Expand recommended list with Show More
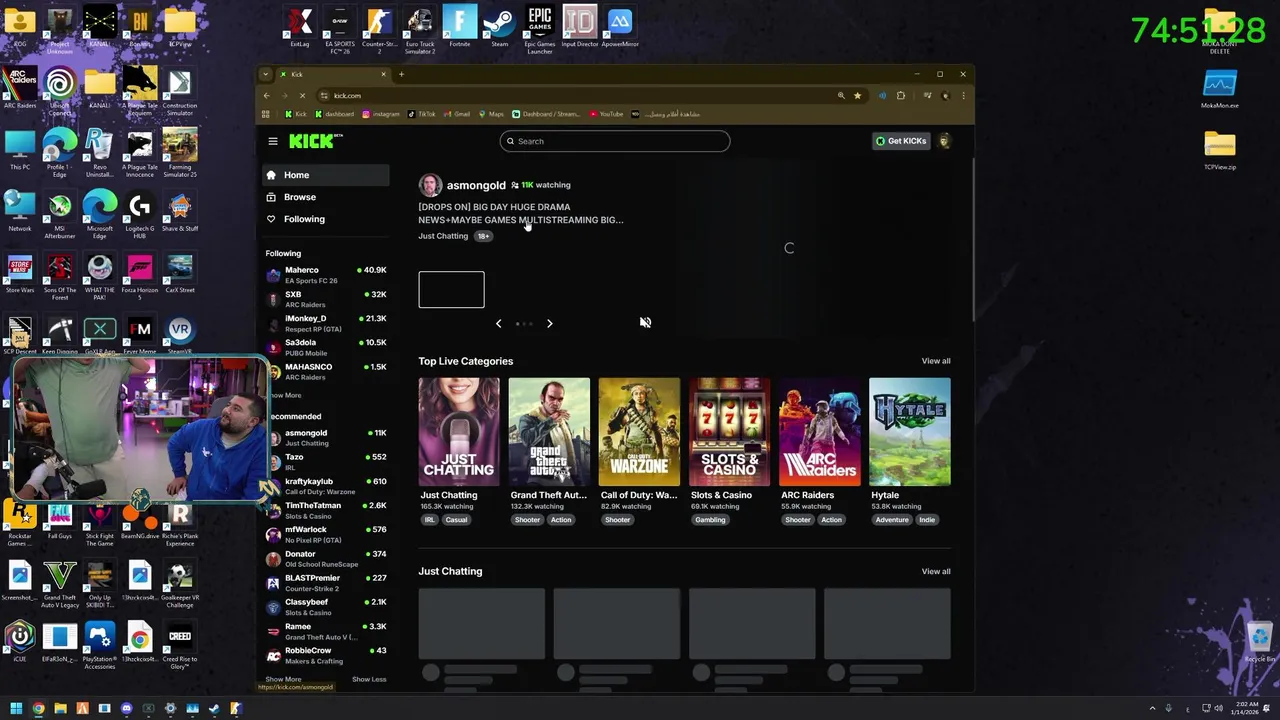The image size is (1280, 720). 283,679
